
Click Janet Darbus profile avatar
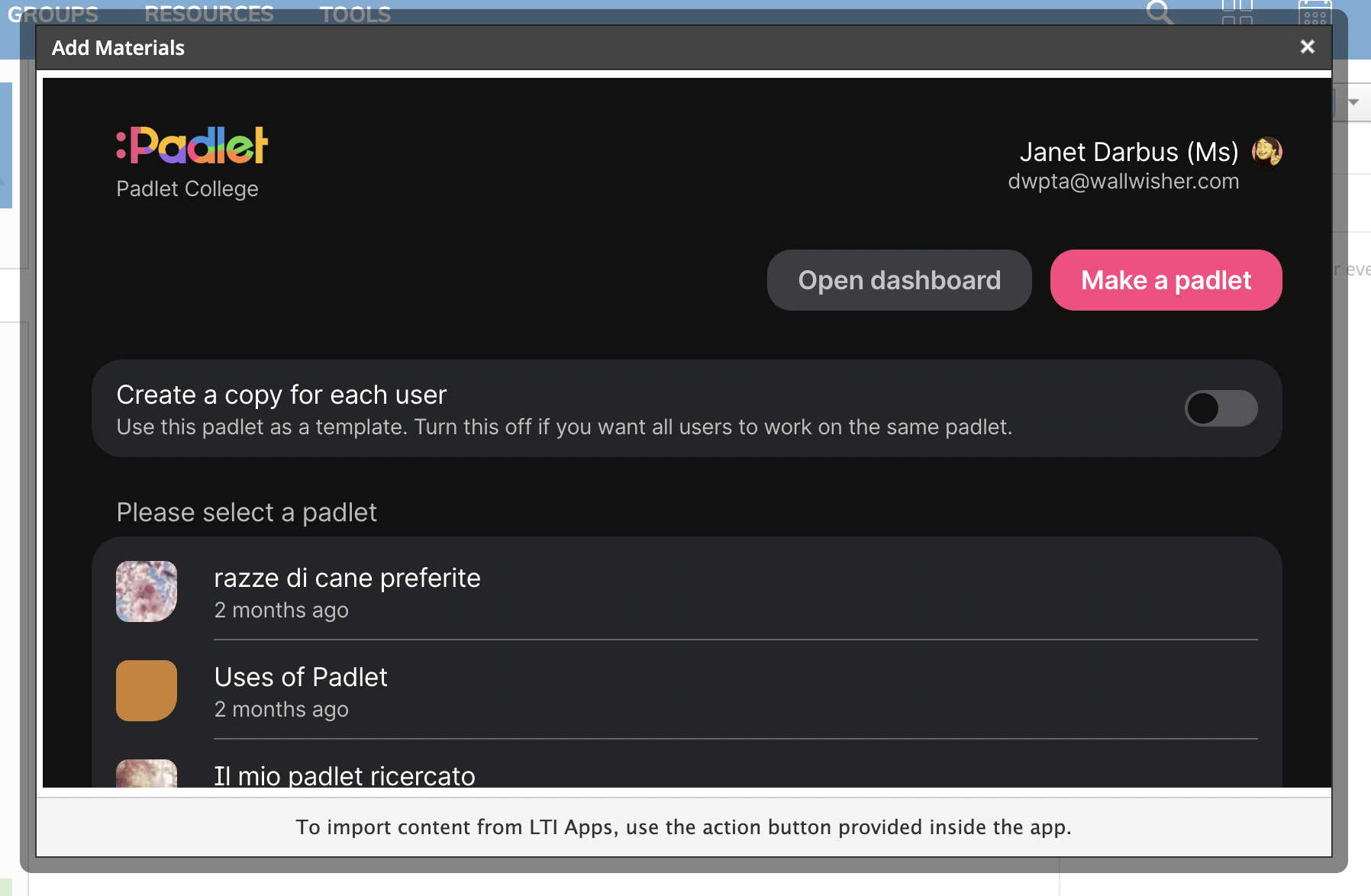(x=1266, y=151)
